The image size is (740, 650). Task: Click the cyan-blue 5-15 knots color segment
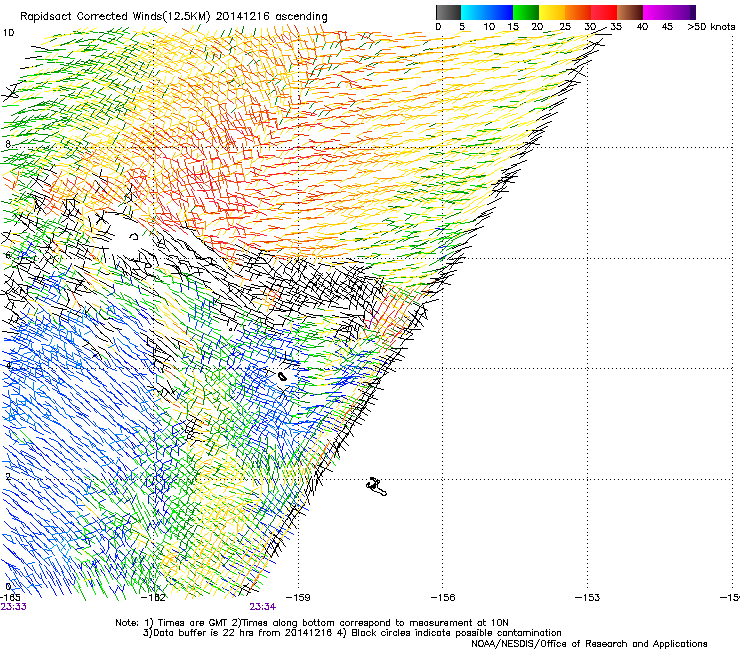tap(487, 12)
